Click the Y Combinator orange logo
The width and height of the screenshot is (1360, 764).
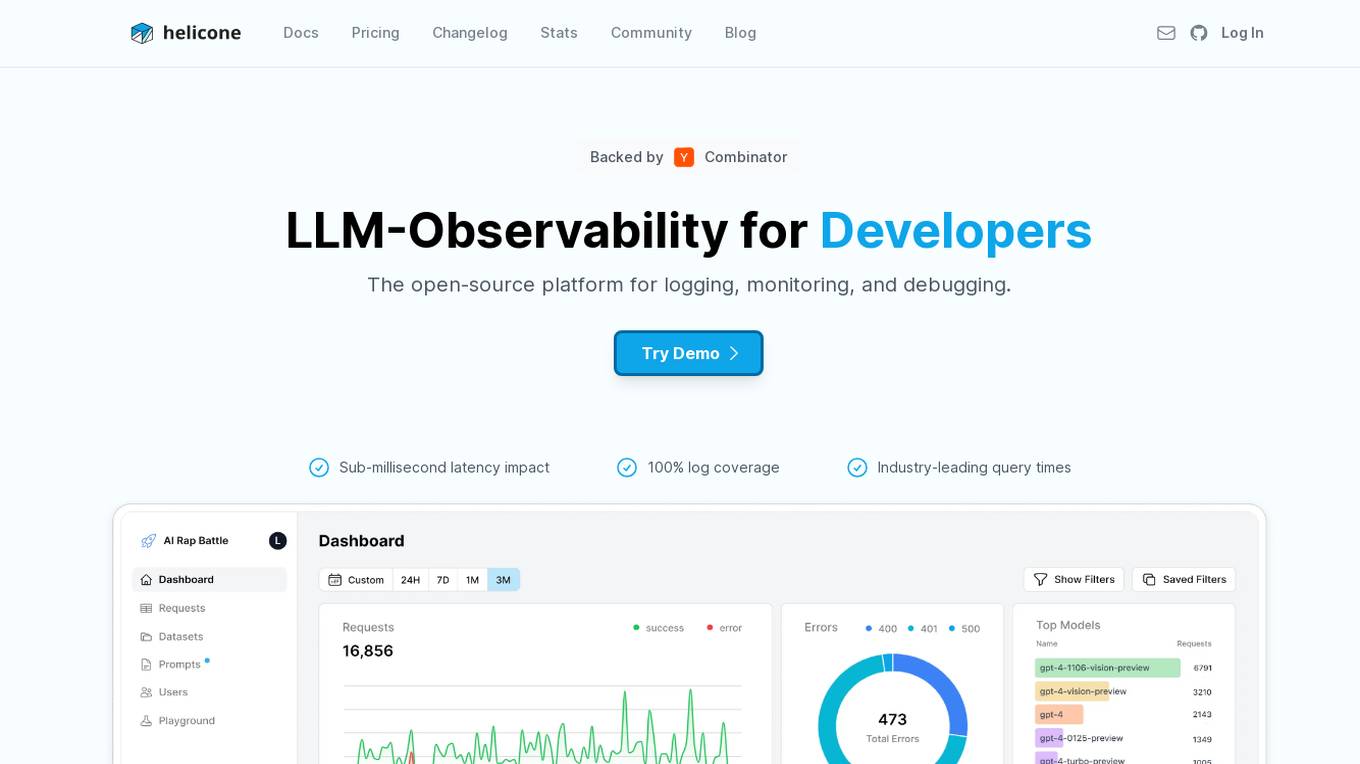tap(684, 157)
